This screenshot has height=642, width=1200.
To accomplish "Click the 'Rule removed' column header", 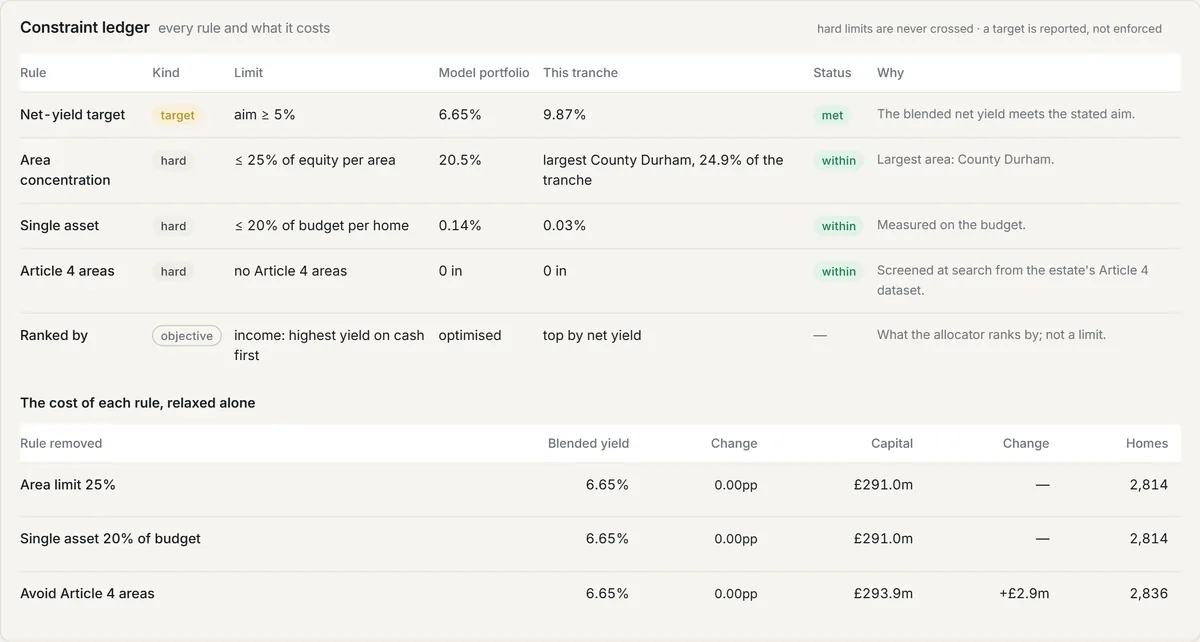I will (61, 443).
